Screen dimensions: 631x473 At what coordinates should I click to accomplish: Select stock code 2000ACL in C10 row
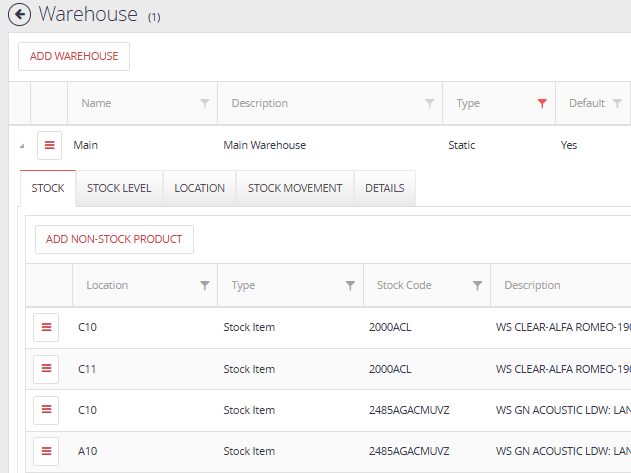[390, 327]
